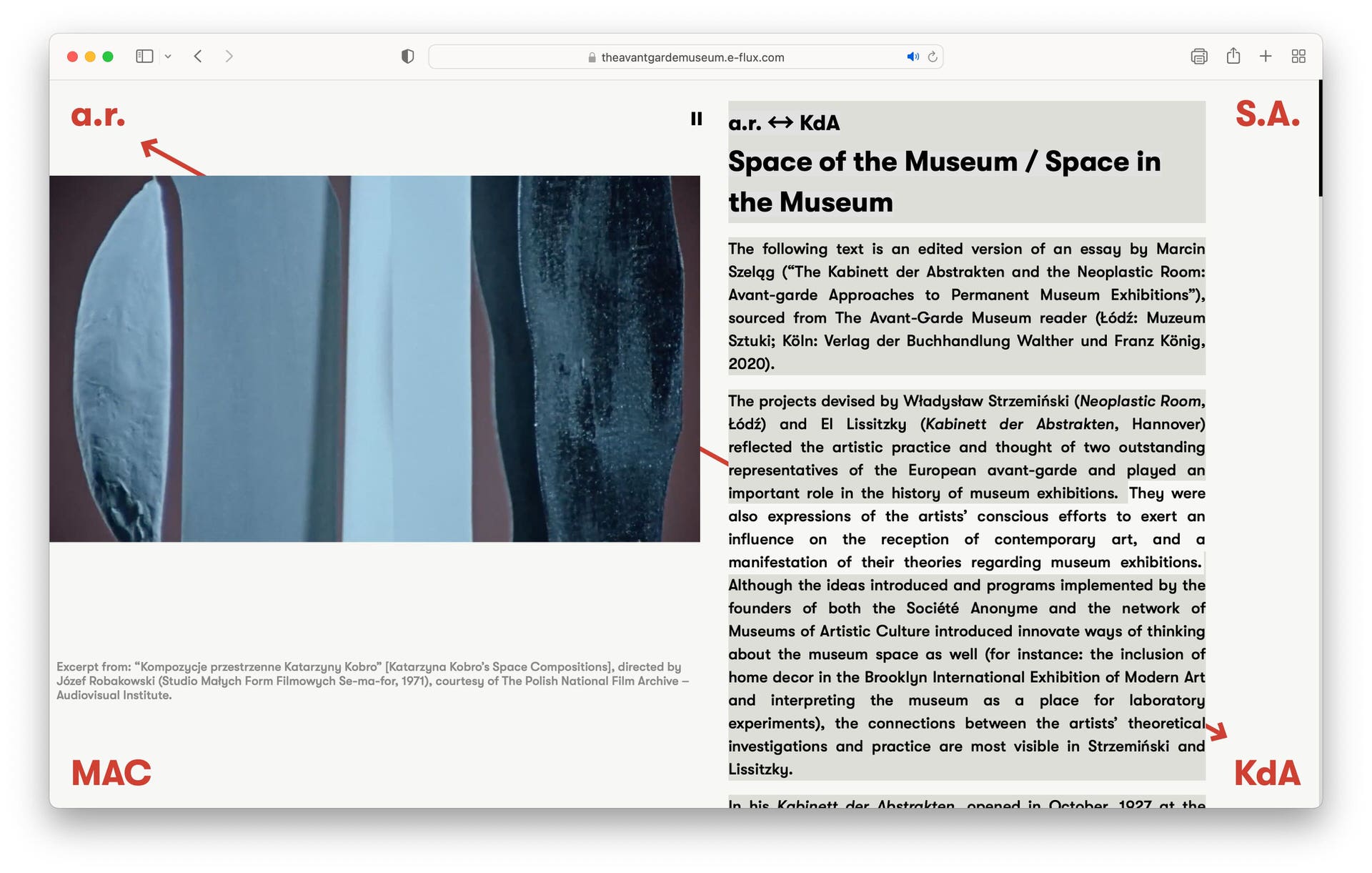Go back with the back arrow
The height and width of the screenshot is (873, 1372).
[x=198, y=56]
